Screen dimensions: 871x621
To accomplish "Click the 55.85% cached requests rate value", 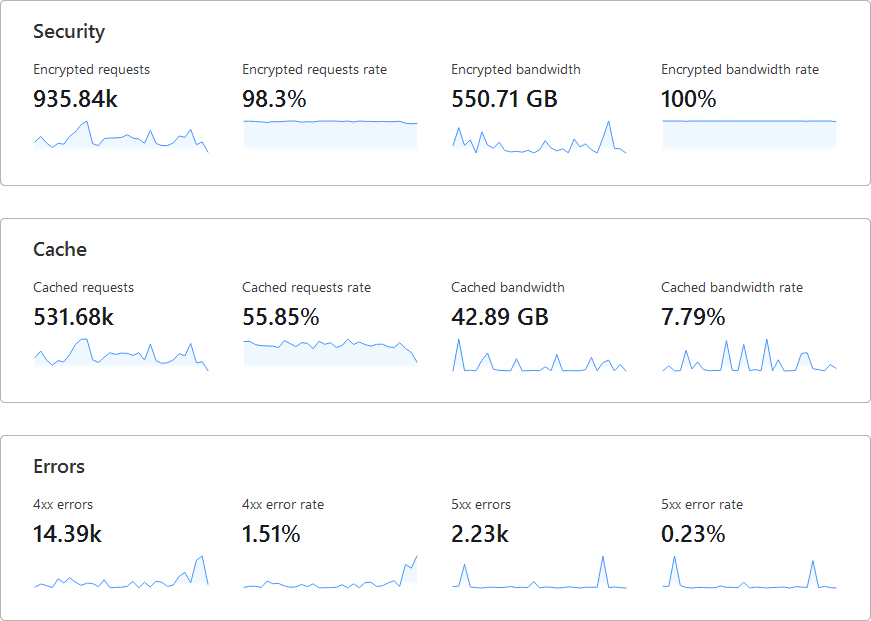I will (281, 318).
